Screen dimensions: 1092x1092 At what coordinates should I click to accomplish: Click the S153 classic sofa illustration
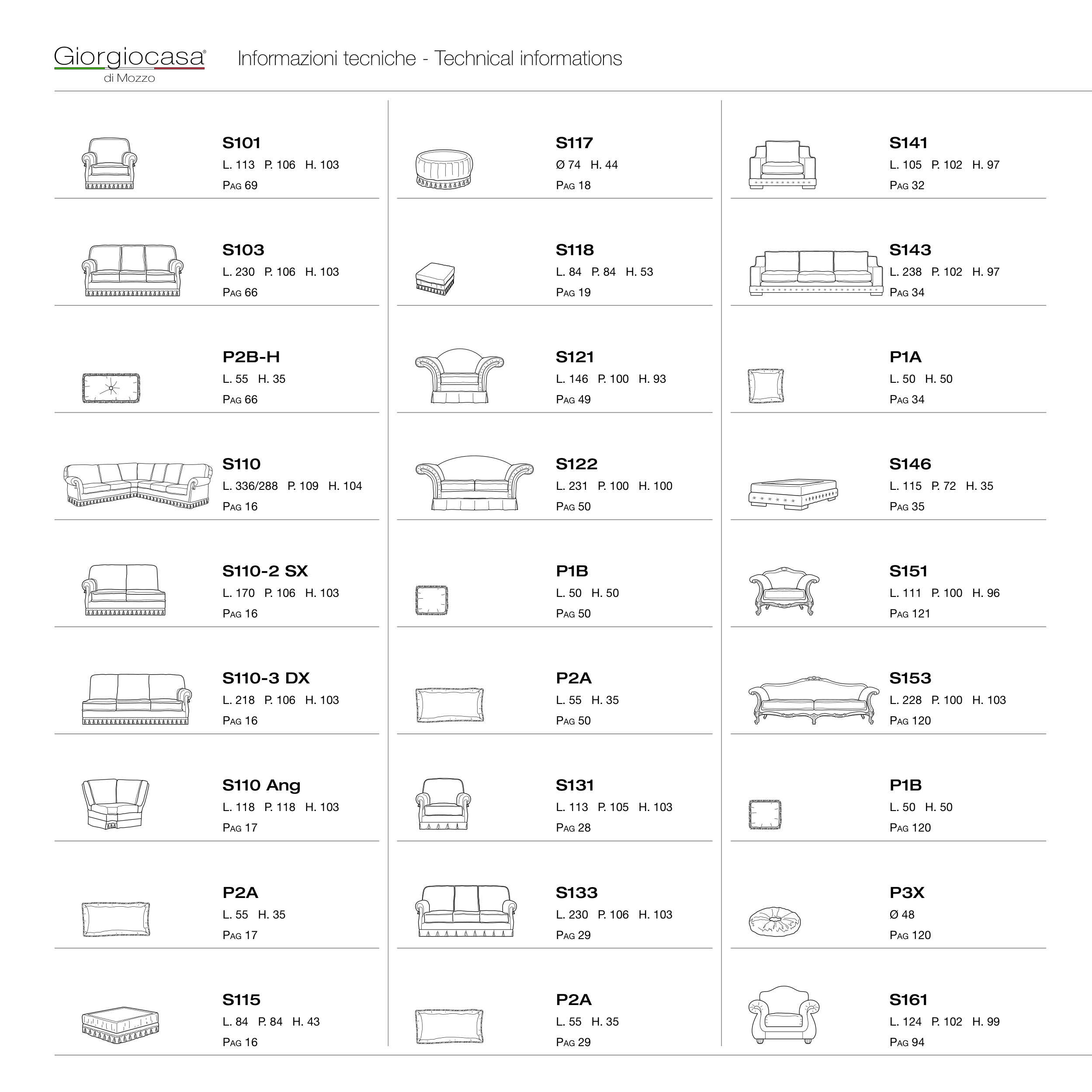point(813,700)
